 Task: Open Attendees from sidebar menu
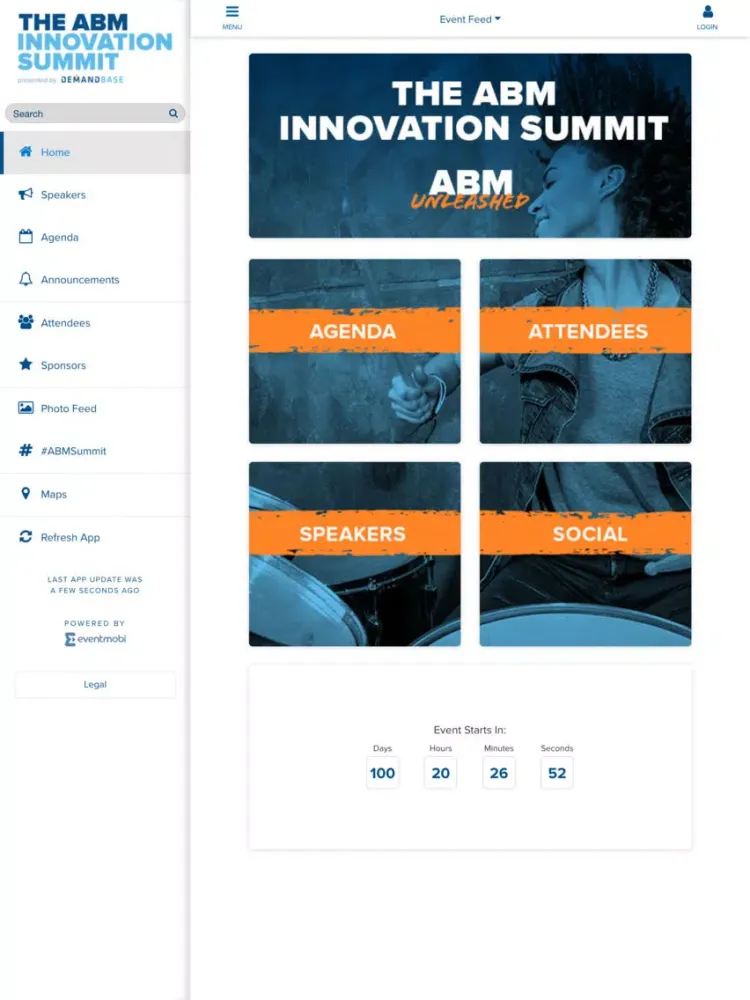click(95, 323)
